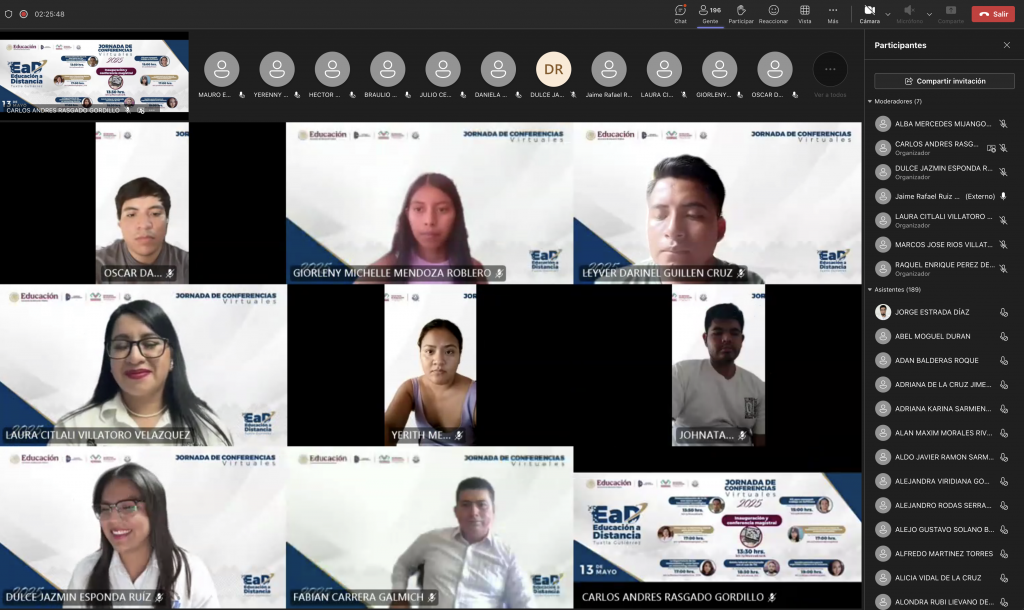1024x610 pixels.
Task: Collapse the Asistentes (189) section
Action: click(x=870, y=289)
